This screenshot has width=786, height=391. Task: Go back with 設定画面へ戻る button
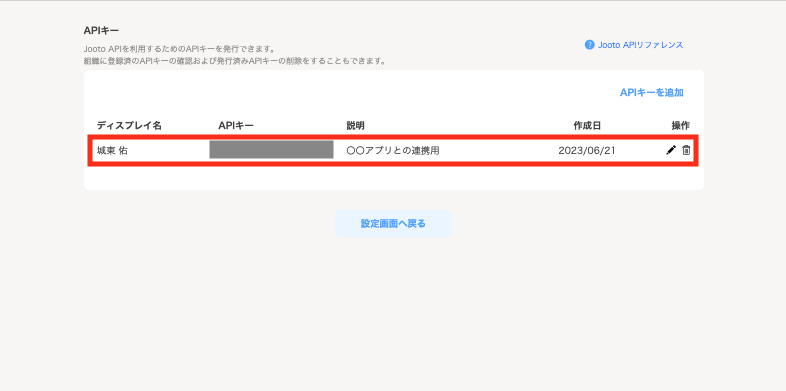point(393,224)
